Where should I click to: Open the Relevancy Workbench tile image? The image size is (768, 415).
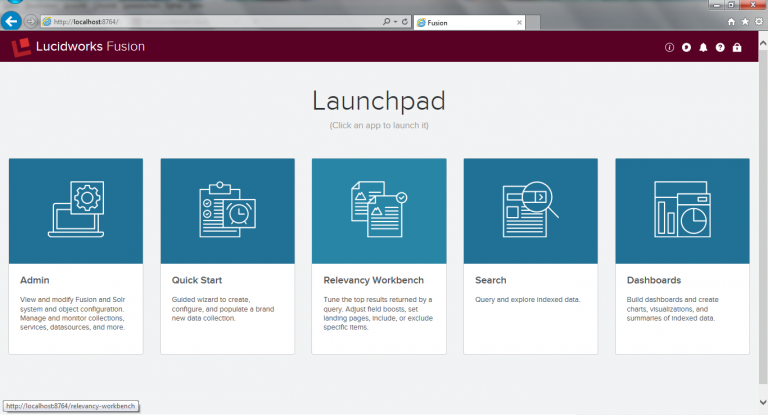point(379,210)
